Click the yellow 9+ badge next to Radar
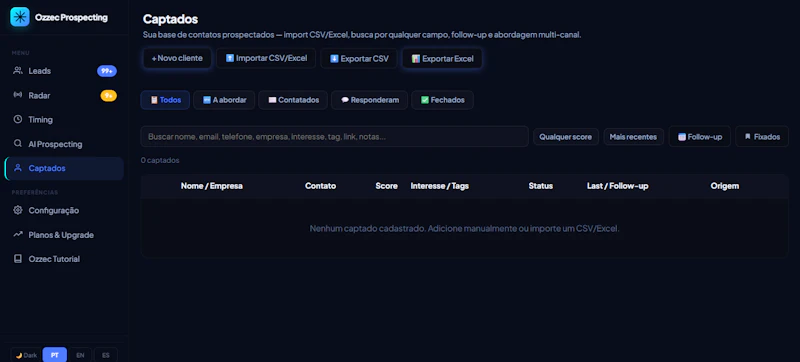Viewport: 800px width, 362px height. click(108, 95)
